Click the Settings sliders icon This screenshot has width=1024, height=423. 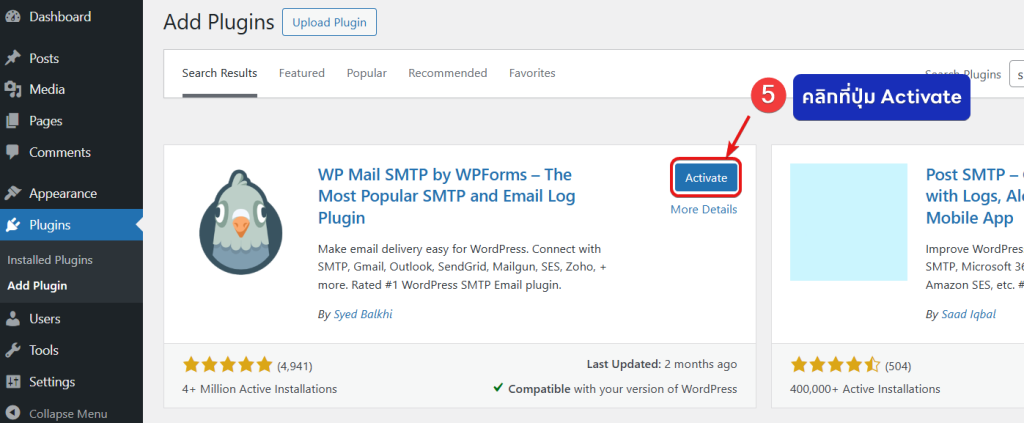click(x=13, y=382)
